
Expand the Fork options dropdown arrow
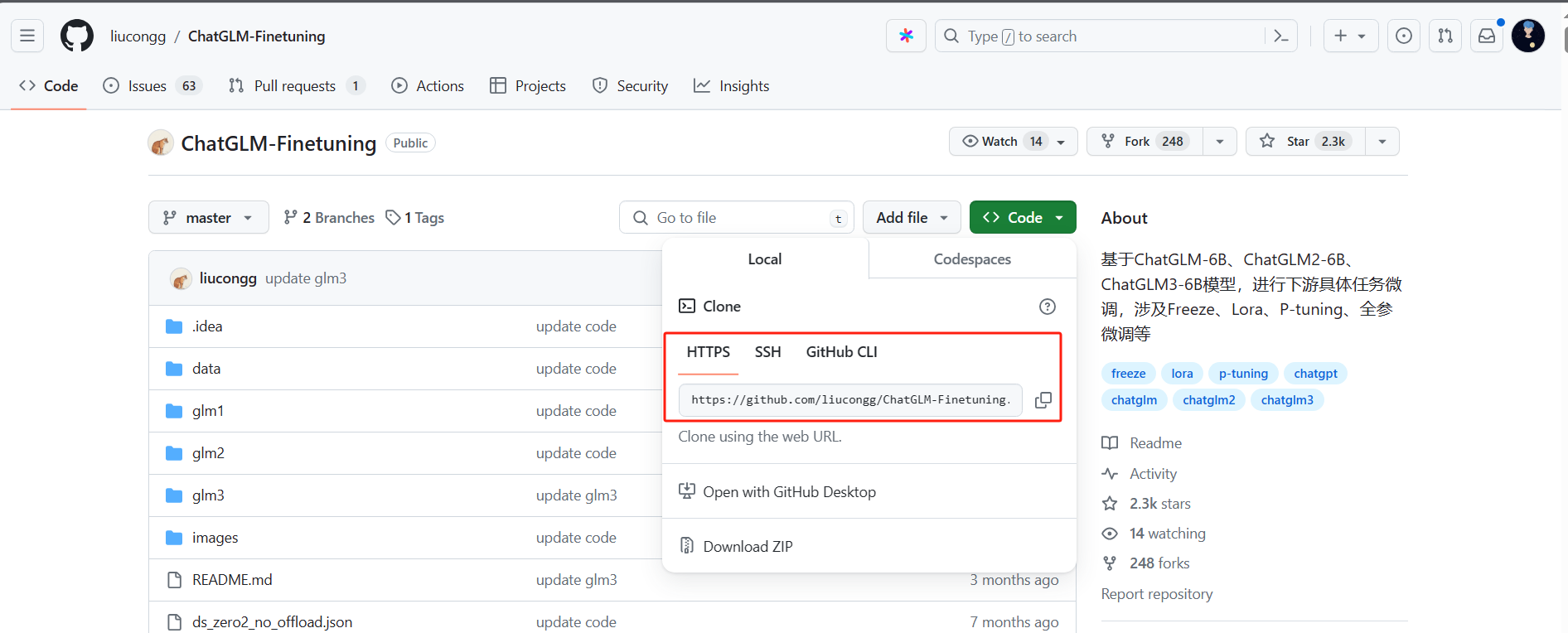[1220, 142]
